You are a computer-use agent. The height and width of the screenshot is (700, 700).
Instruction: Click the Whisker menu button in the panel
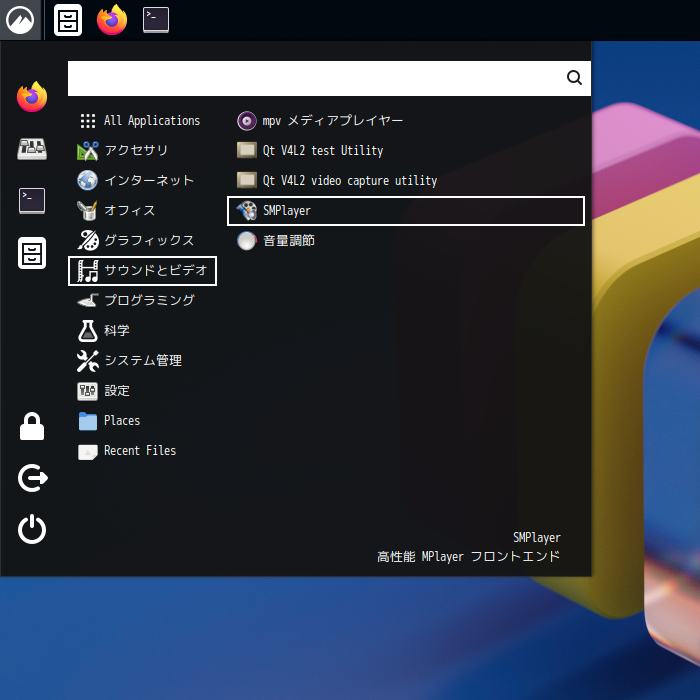tap(20, 20)
